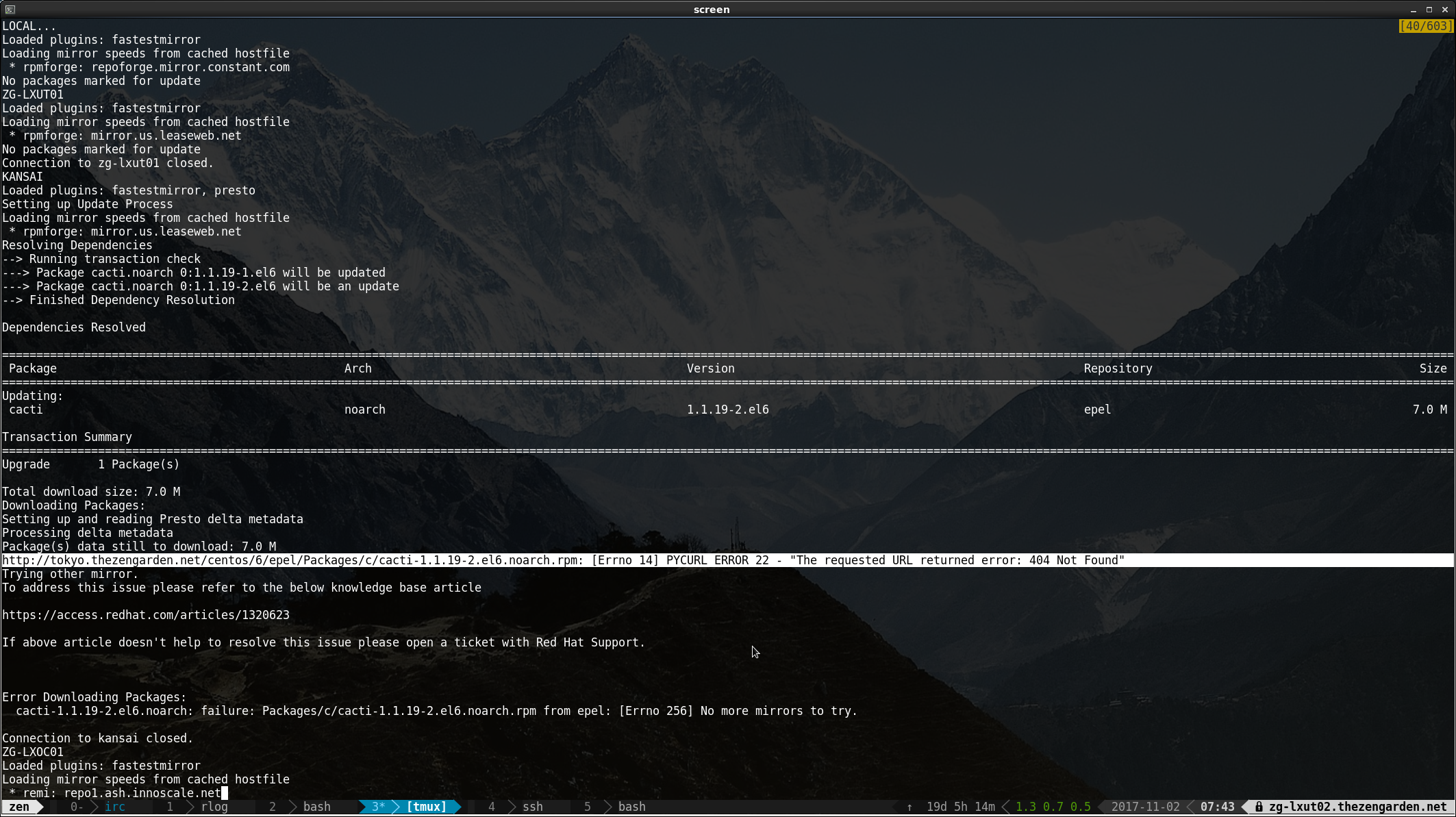Switch to the ssh window tab
The height and width of the screenshot is (817, 1456).
[533, 807]
